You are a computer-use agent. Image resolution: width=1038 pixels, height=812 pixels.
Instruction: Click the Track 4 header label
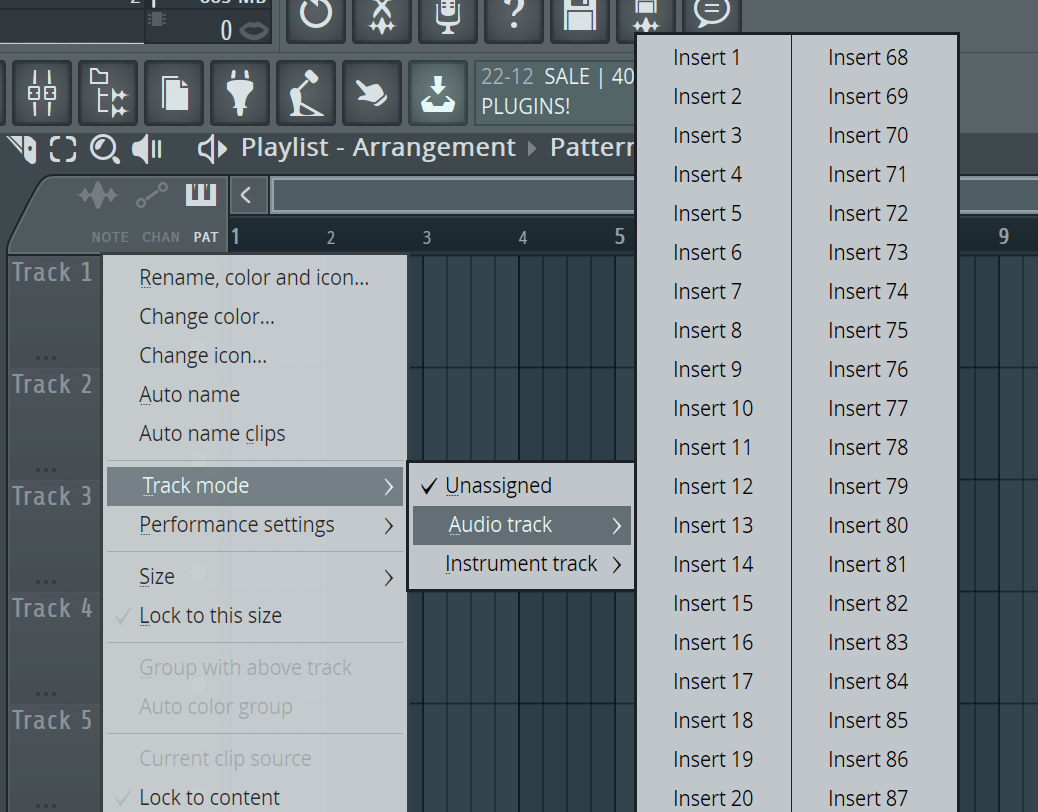(x=52, y=608)
